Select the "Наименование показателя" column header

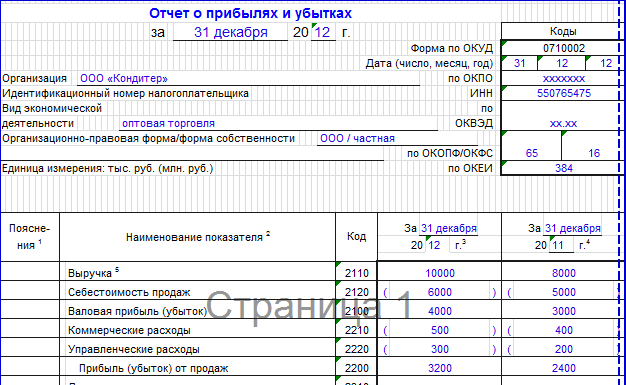click(198, 237)
